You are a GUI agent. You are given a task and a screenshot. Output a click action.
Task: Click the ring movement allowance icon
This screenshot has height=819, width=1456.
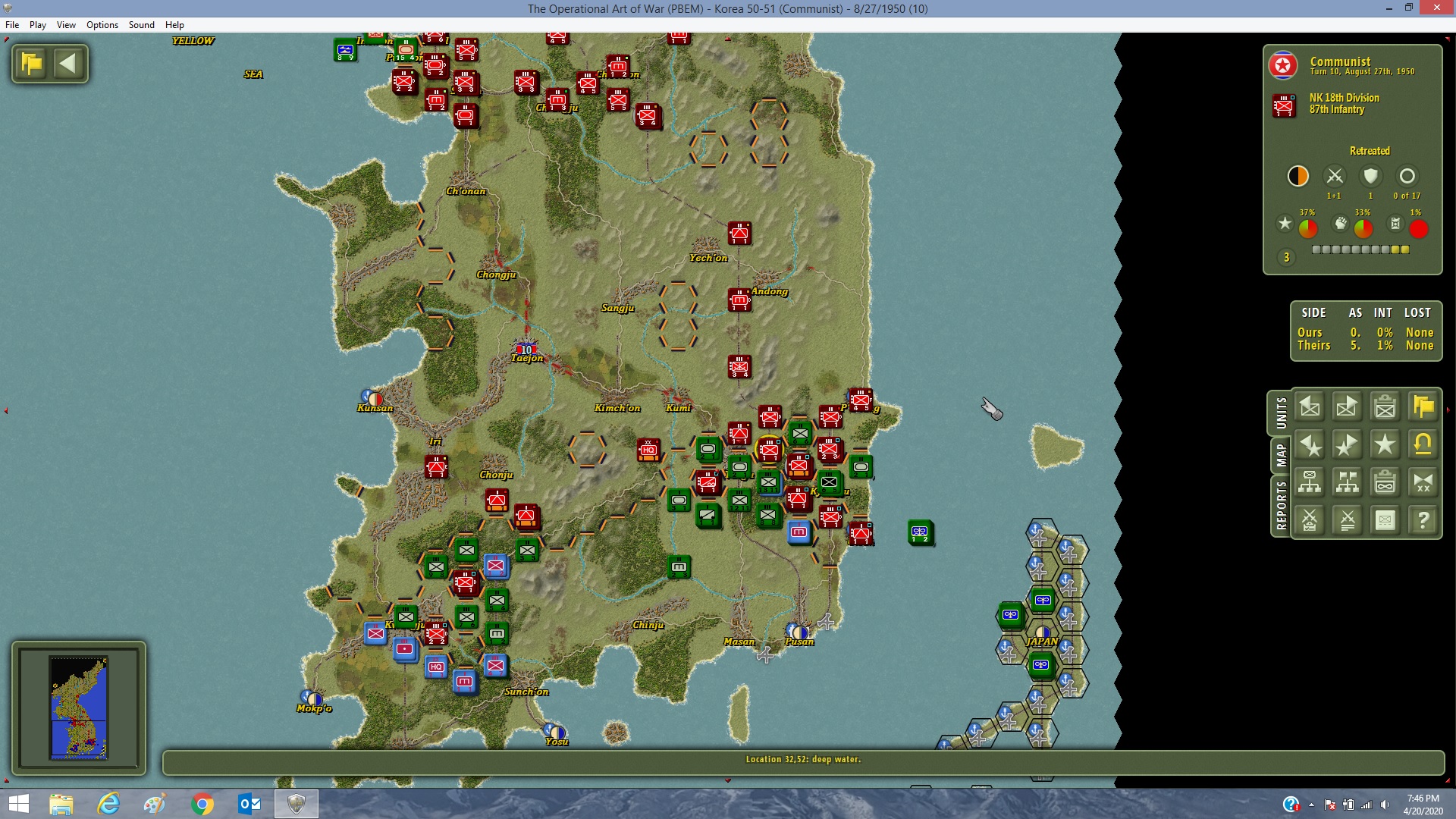1407,177
